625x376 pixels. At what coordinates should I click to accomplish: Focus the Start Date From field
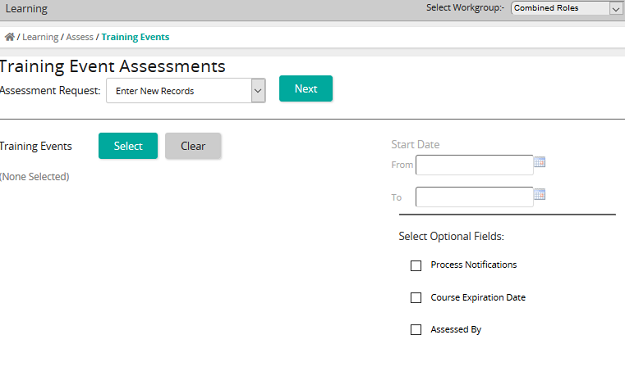point(474,165)
